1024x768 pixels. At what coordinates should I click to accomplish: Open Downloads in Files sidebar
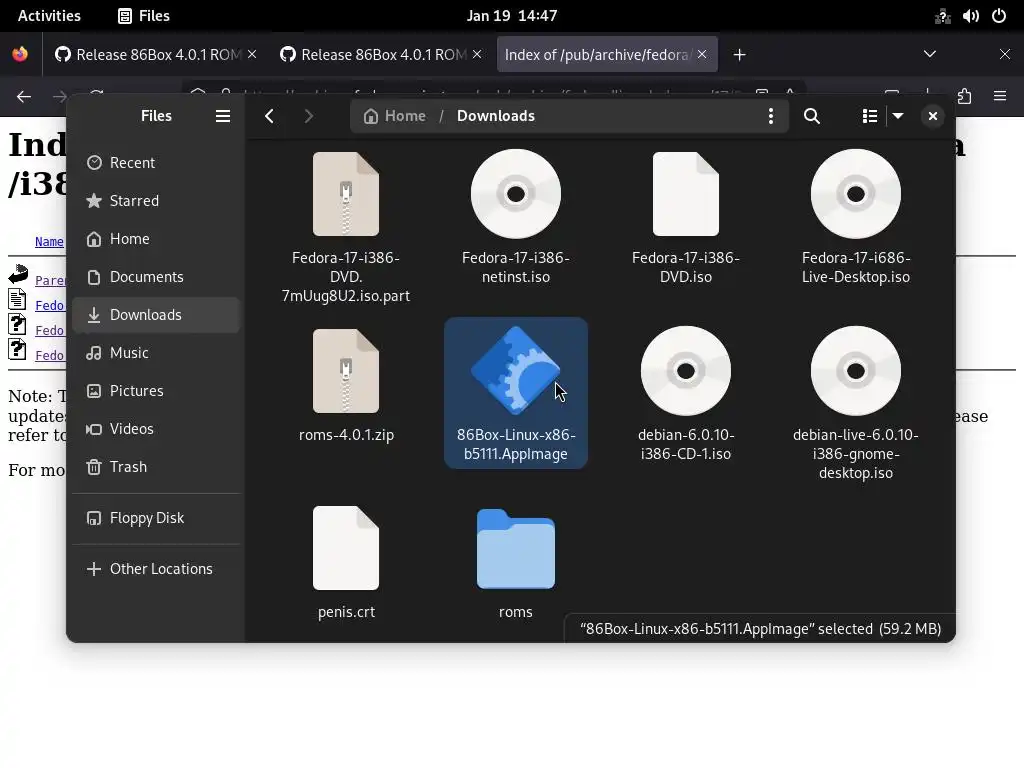(x=156, y=315)
